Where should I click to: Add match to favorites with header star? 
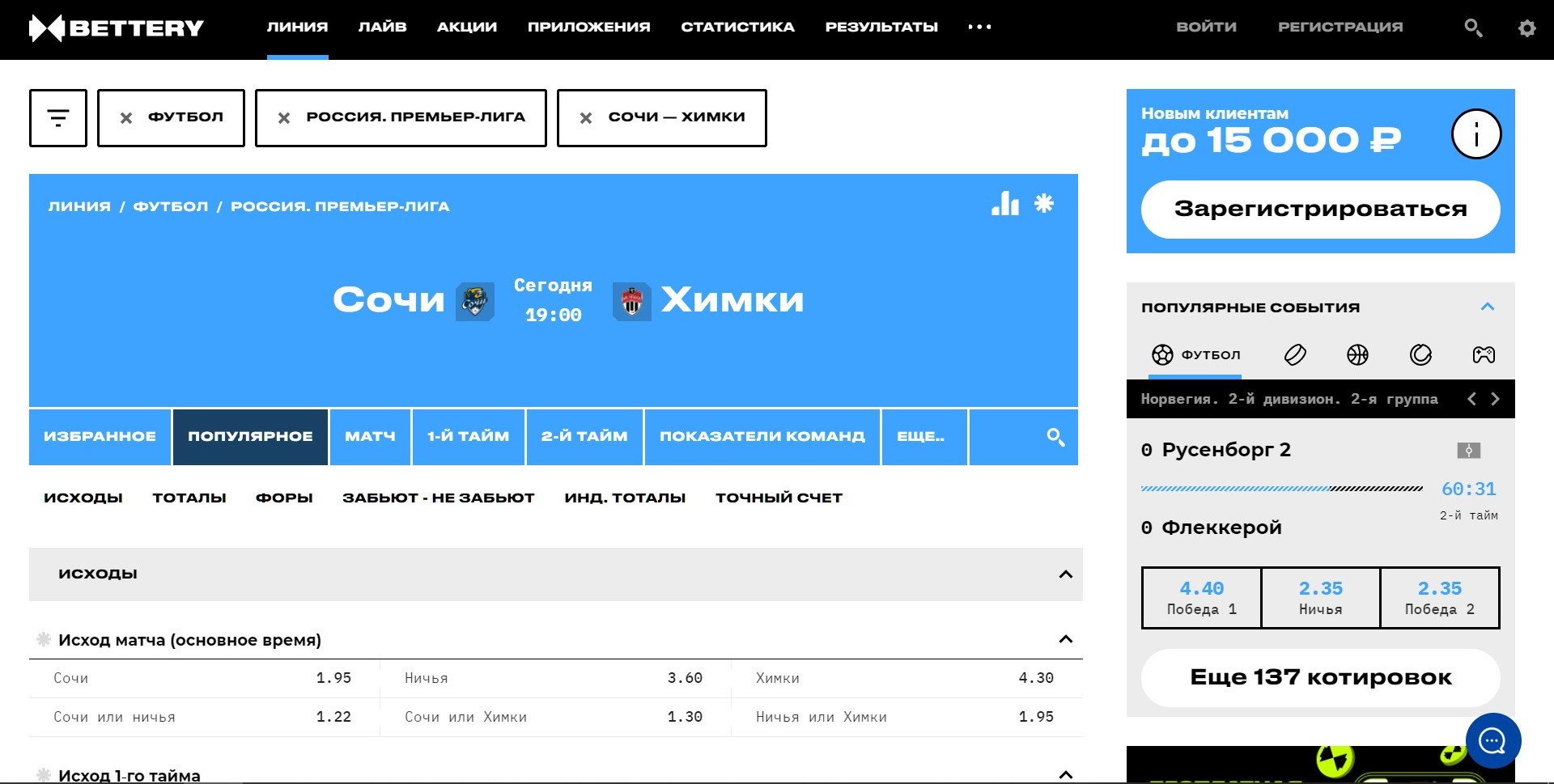[x=1044, y=203]
